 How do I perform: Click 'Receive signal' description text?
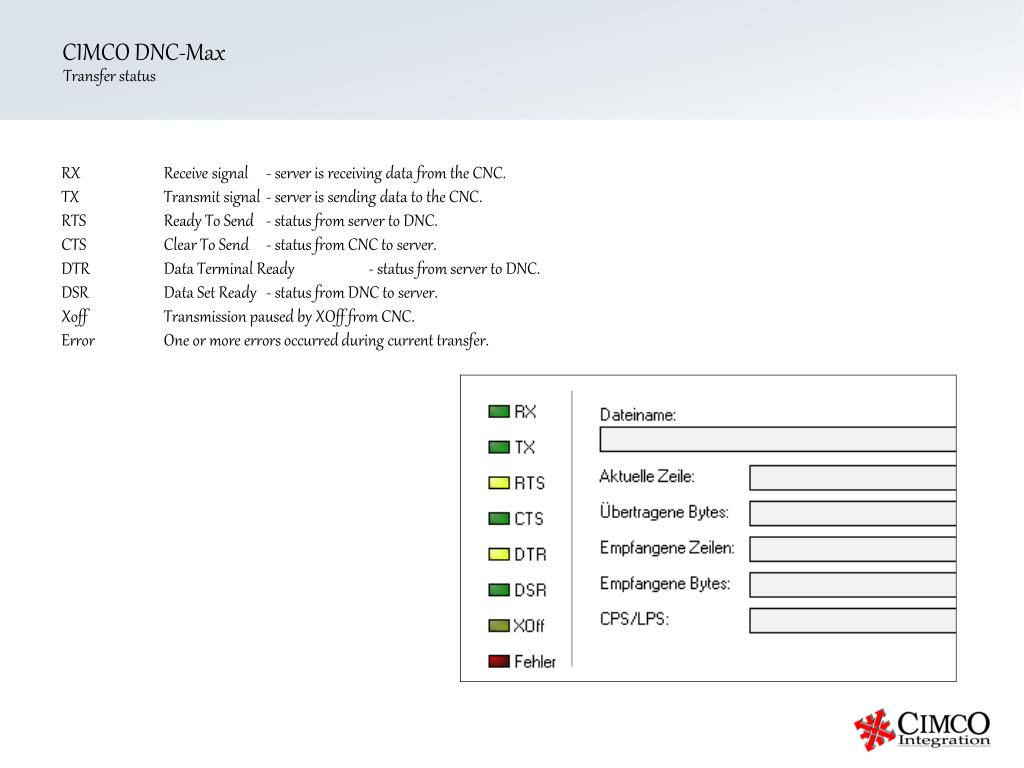(x=206, y=174)
